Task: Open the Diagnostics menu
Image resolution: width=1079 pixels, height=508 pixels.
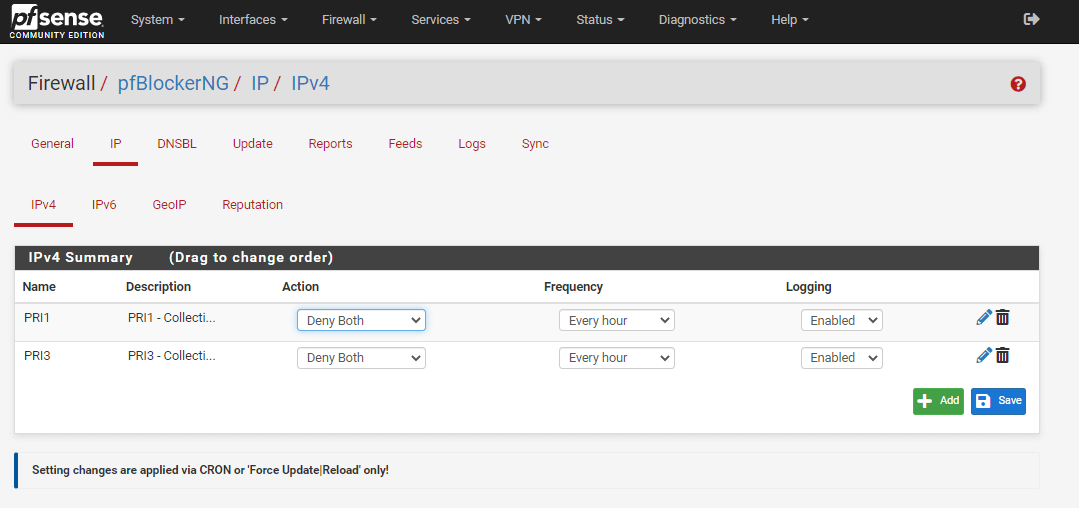Action: (x=697, y=20)
